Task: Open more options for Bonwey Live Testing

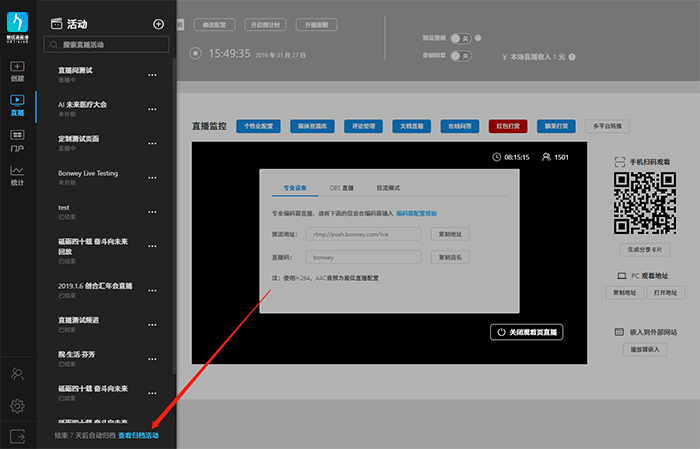Action: (153, 177)
